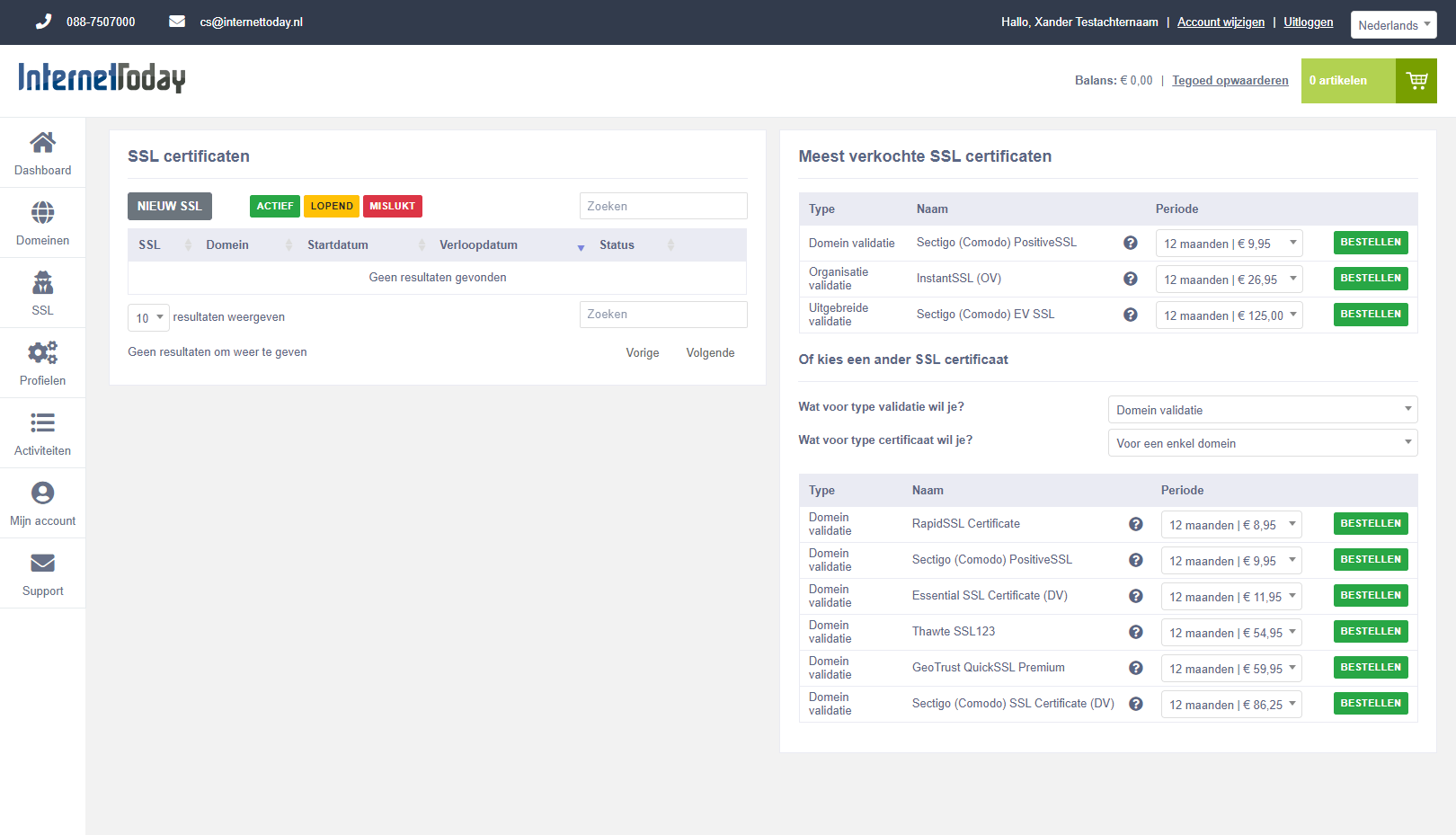Click the upper Zoeken search field
Image resolution: width=1456 pixels, height=835 pixels.
(663, 206)
